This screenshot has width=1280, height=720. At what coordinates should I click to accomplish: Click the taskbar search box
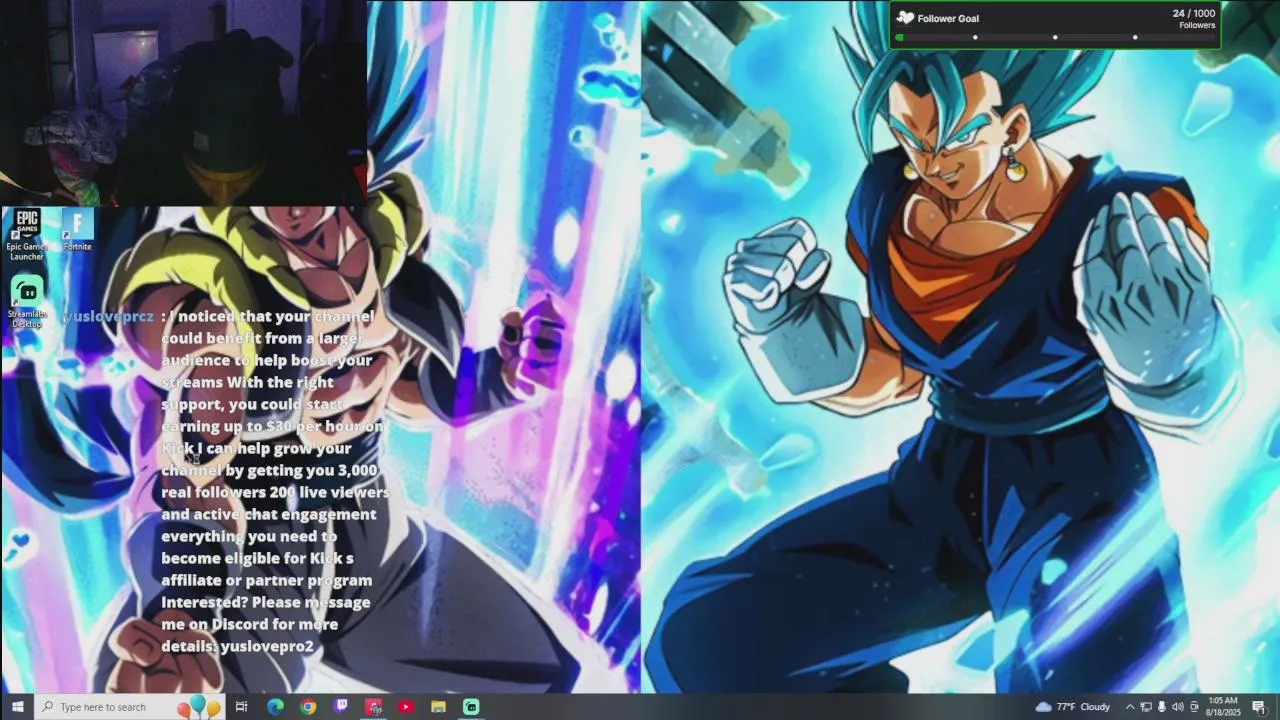click(130, 707)
